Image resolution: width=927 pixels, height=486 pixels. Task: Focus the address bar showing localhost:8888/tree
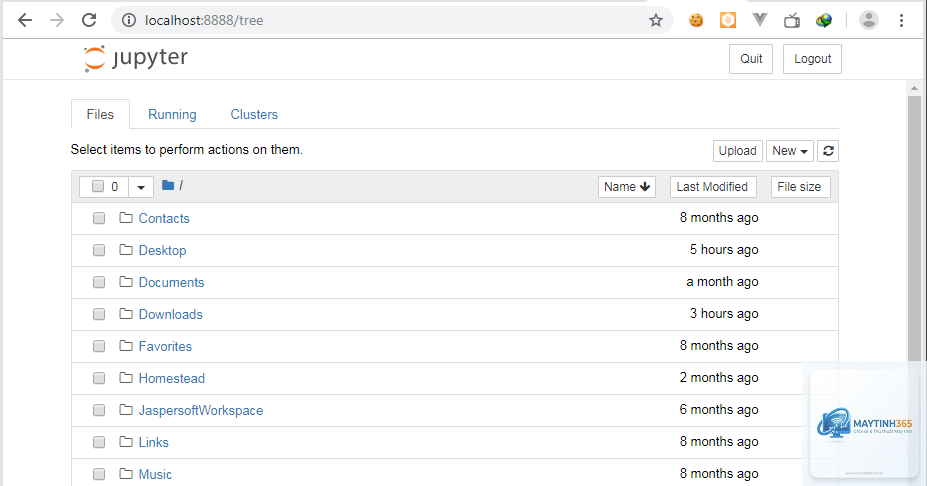coord(390,20)
